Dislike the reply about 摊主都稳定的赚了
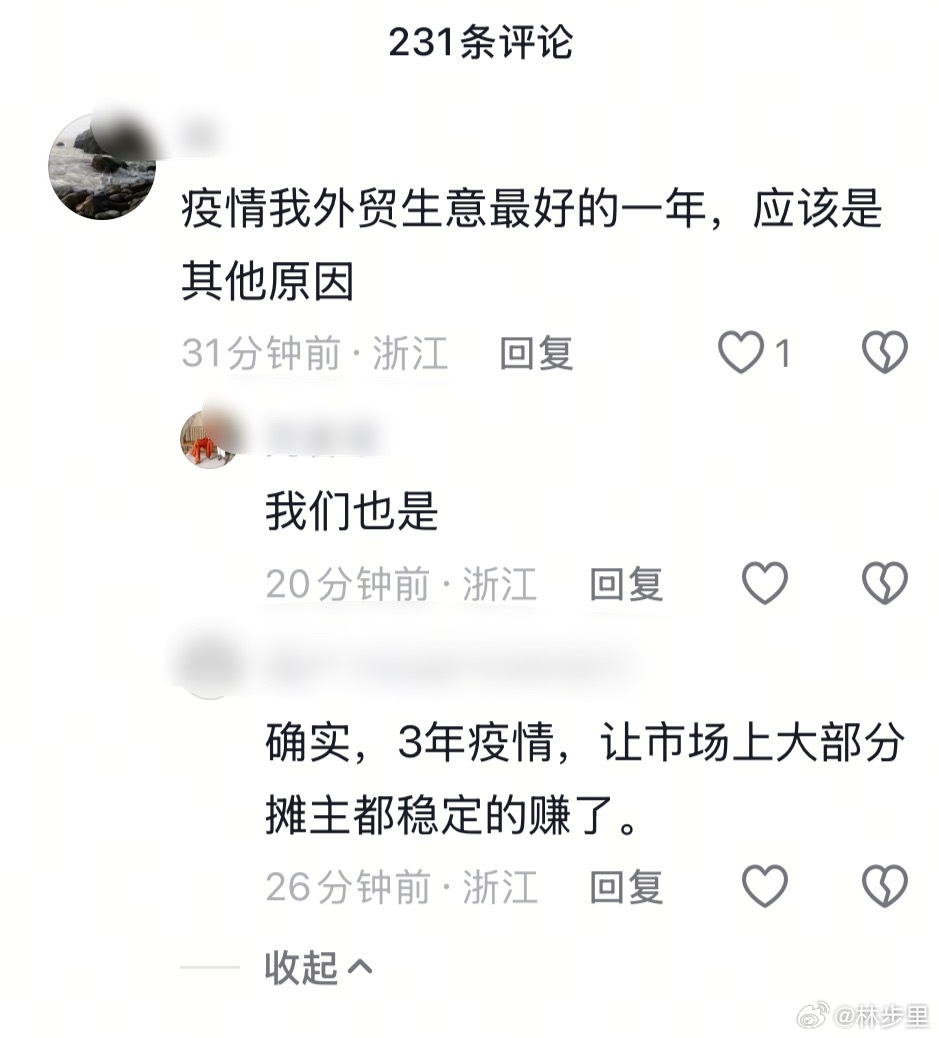939x1038 pixels. pos(885,886)
